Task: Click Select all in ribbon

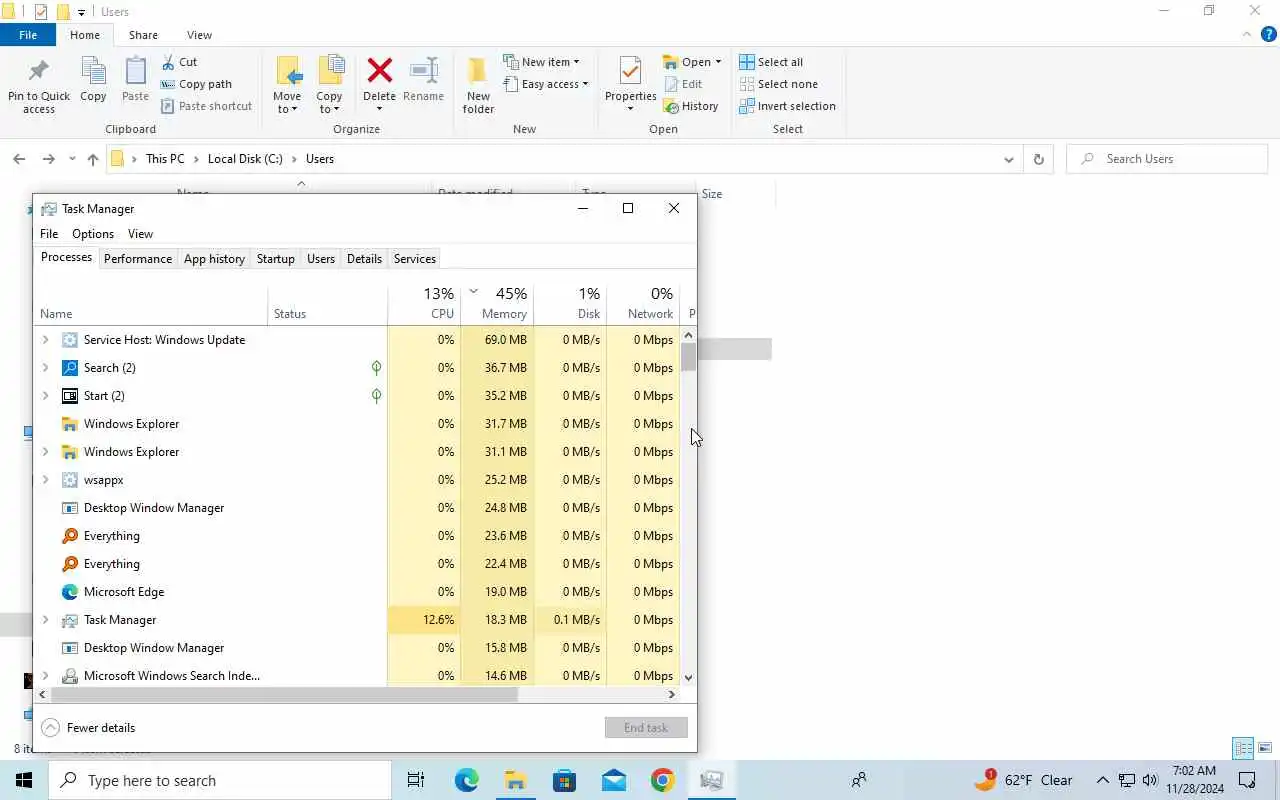Action: pyautogui.click(x=771, y=62)
